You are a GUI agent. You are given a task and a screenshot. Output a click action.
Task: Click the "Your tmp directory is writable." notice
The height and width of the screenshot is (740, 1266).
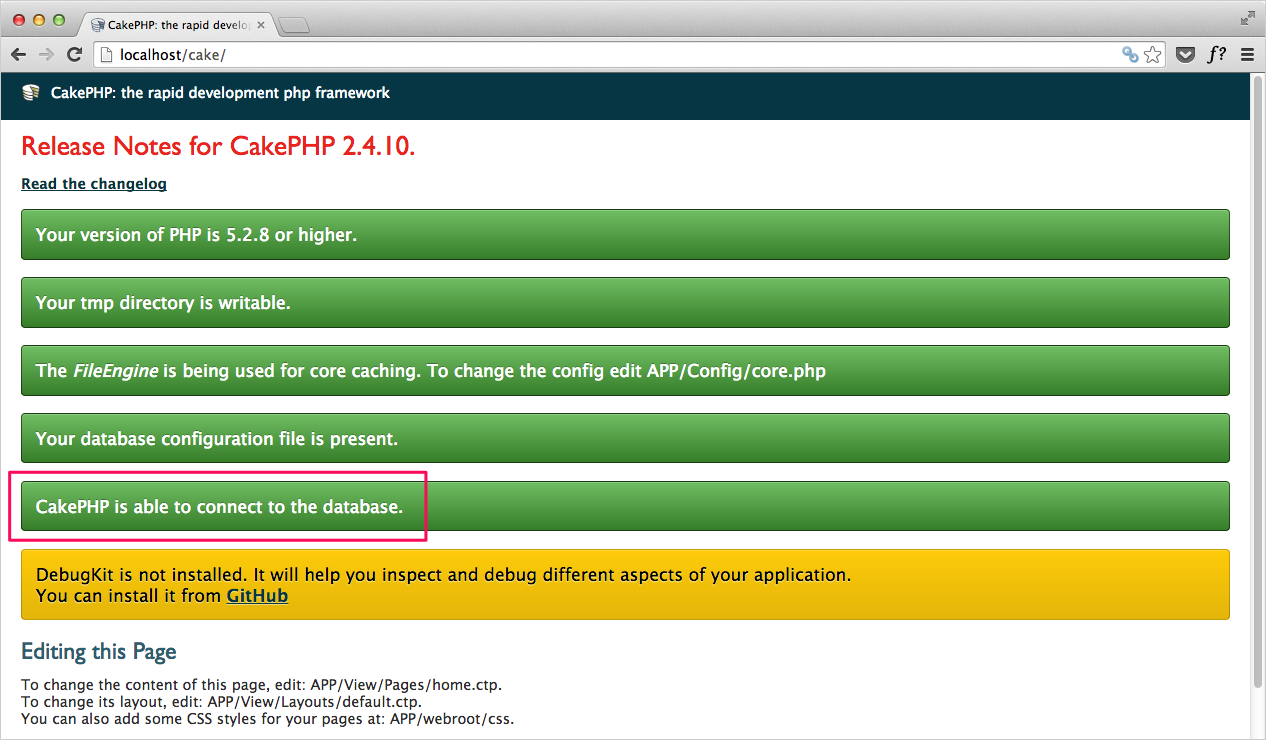pyautogui.click(x=625, y=303)
